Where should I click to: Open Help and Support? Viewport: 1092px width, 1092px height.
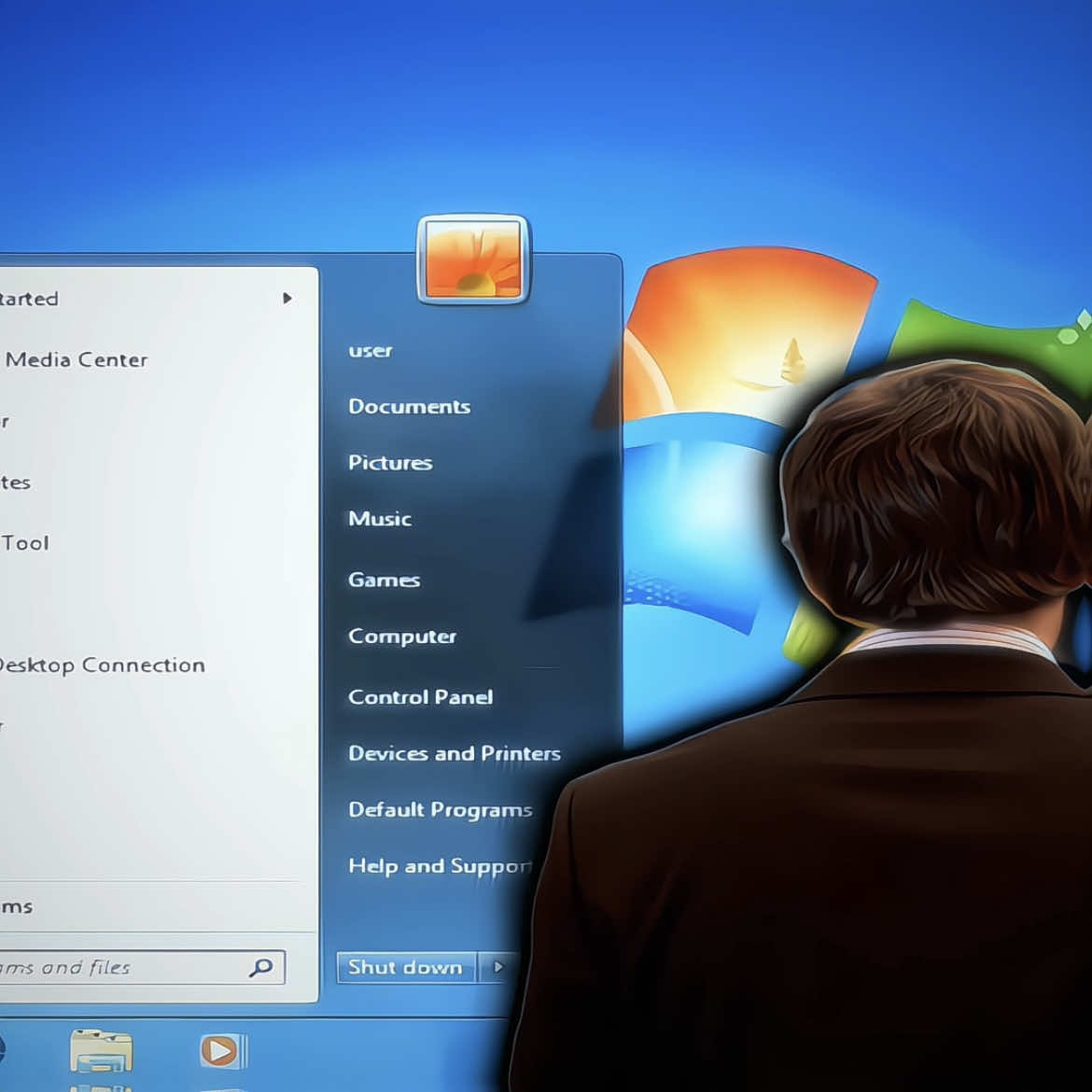click(441, 866)
